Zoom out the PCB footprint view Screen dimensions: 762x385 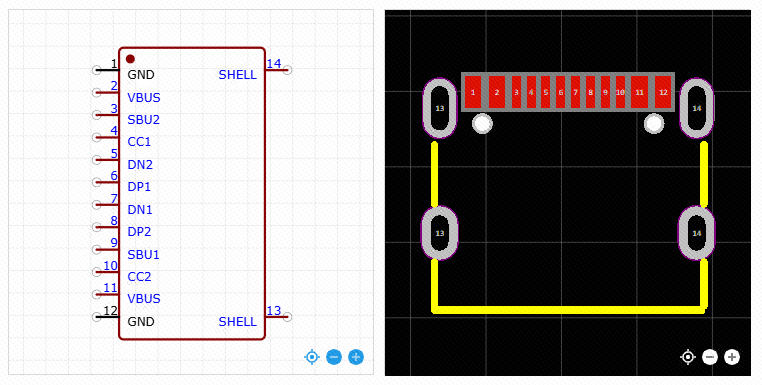point(710,357)
